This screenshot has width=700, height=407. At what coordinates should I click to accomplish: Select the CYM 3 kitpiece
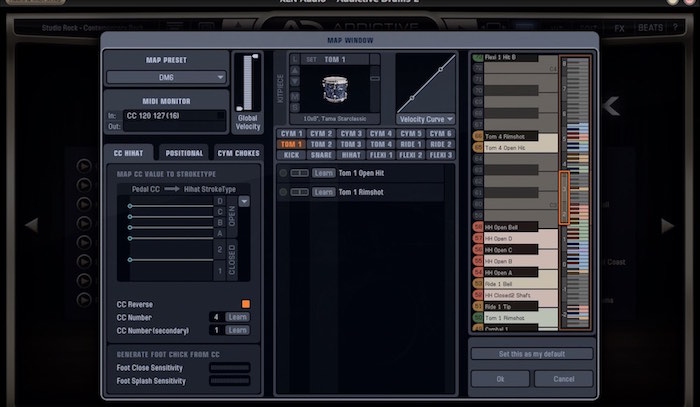351,133
